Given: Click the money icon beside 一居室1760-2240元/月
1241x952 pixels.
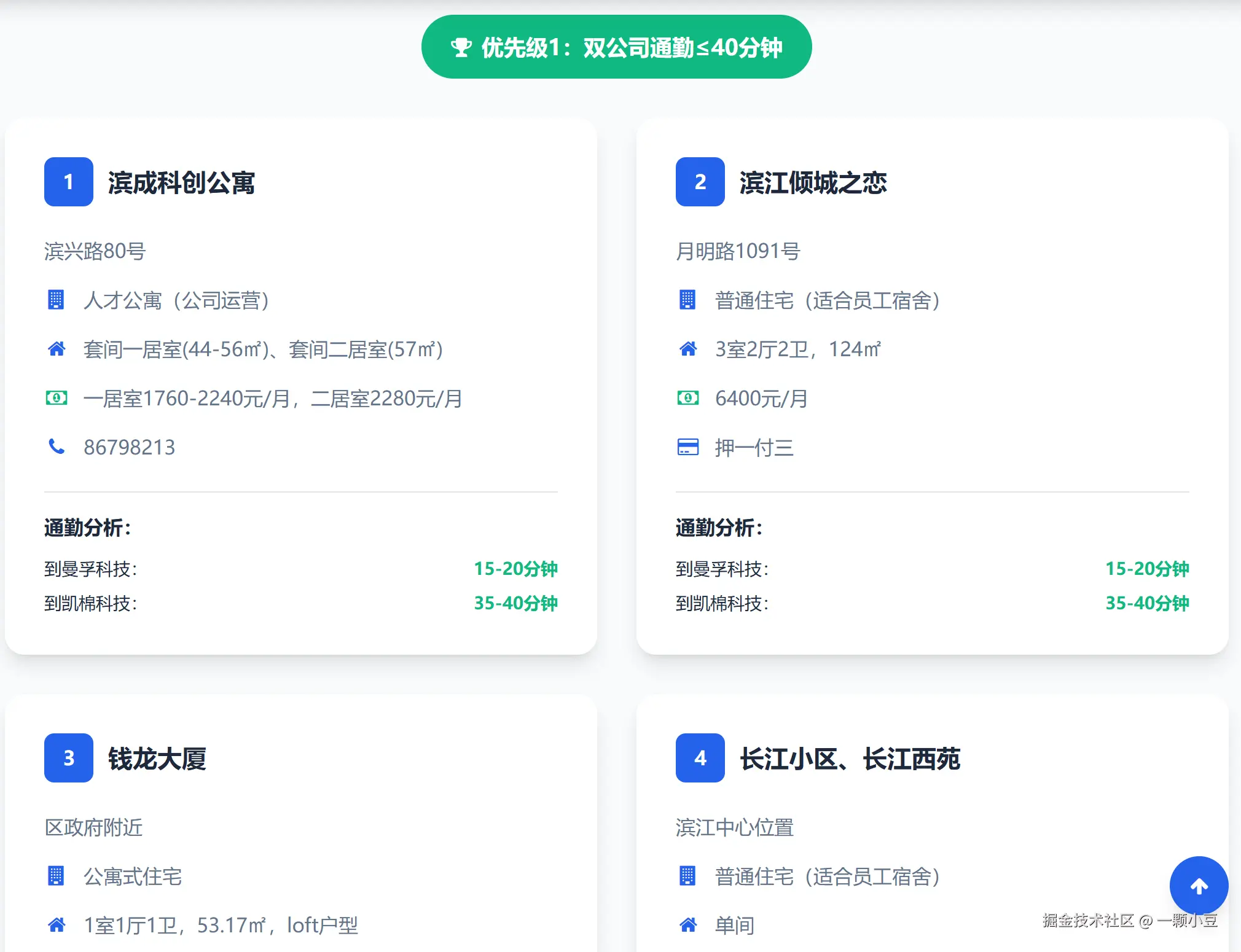Looking at the screenshot, I should coord(57,398).
